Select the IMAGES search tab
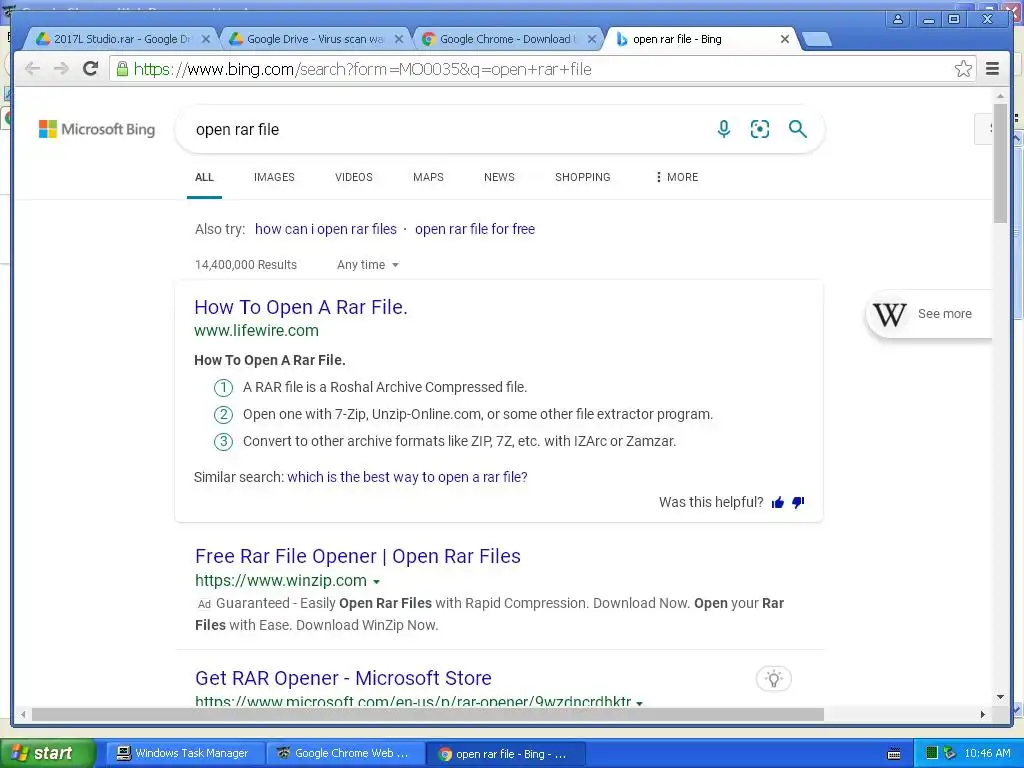This screenshot has width=1024, height=768. [x=274, y=177]
